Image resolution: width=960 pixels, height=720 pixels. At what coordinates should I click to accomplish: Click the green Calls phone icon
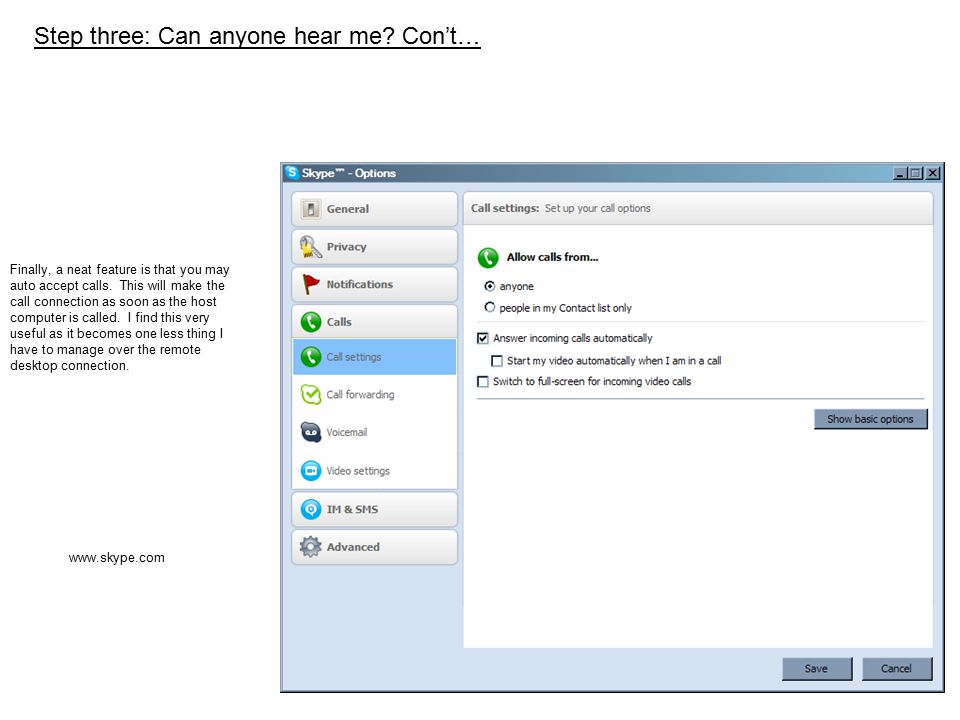[311, 321]
